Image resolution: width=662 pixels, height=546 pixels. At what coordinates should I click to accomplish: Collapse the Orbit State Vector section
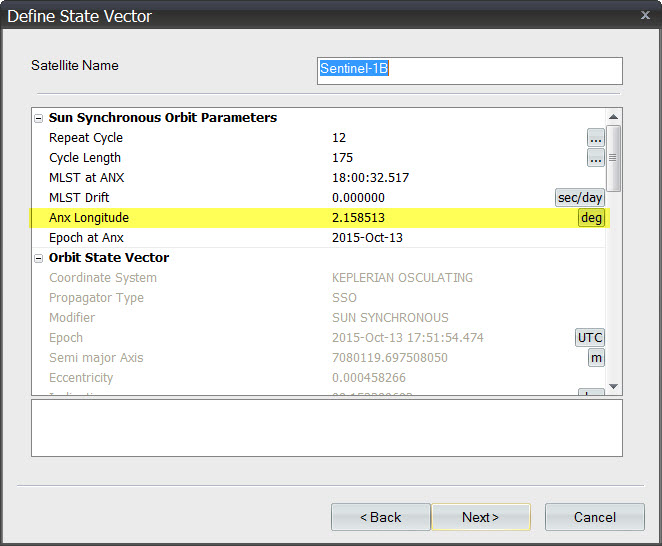click(39, 258)
